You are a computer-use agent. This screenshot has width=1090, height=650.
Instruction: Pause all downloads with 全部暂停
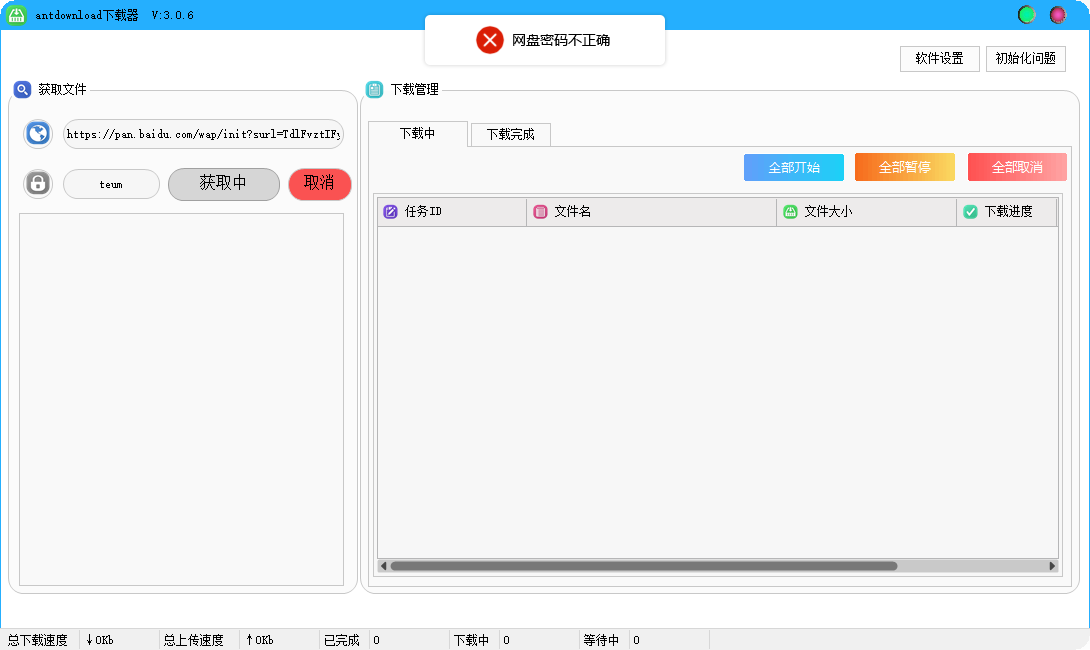point(905,167)
